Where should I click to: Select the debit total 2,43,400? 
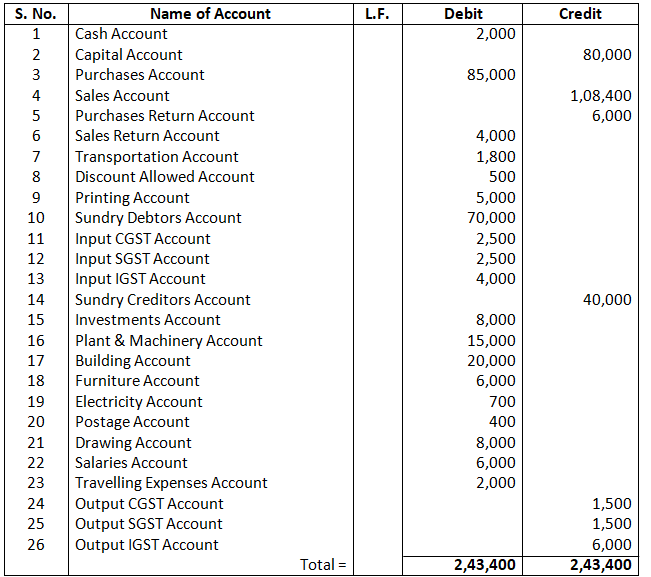coord(484,565)
